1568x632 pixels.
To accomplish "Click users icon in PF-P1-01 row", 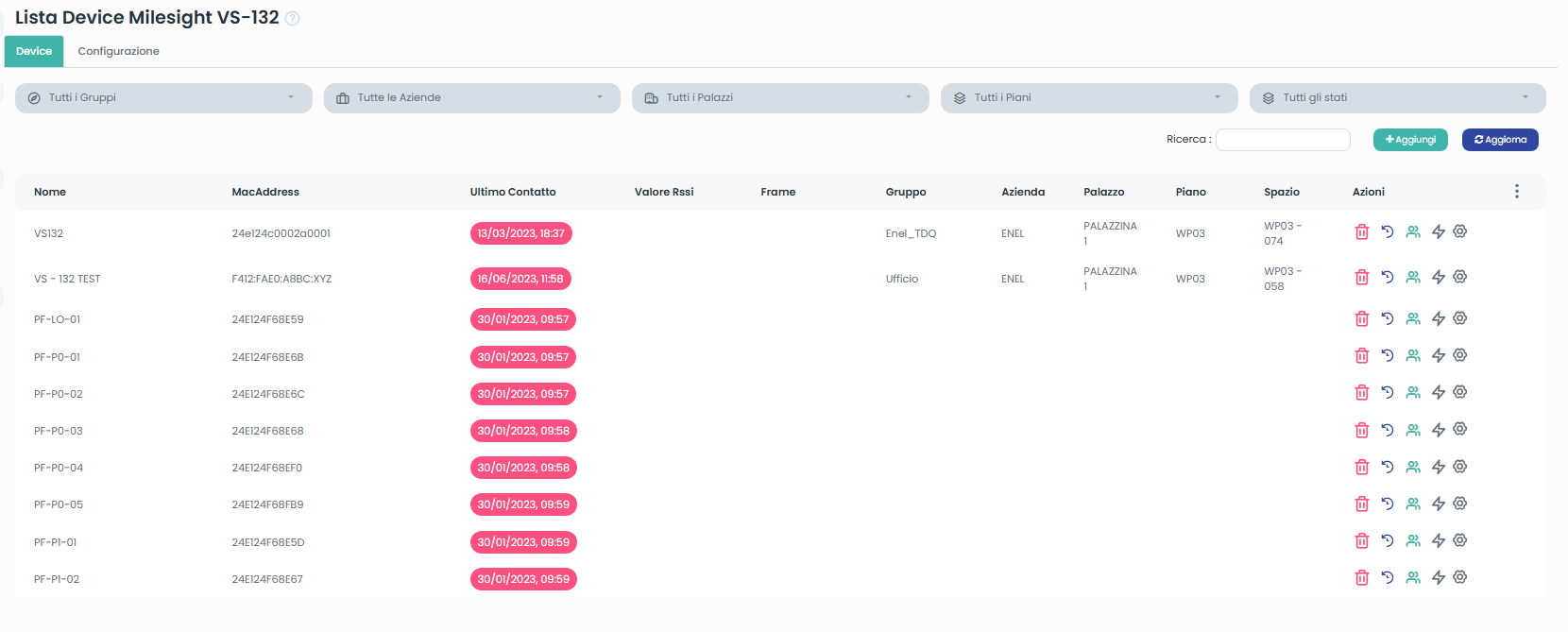I will click(x=1412, y=541).
